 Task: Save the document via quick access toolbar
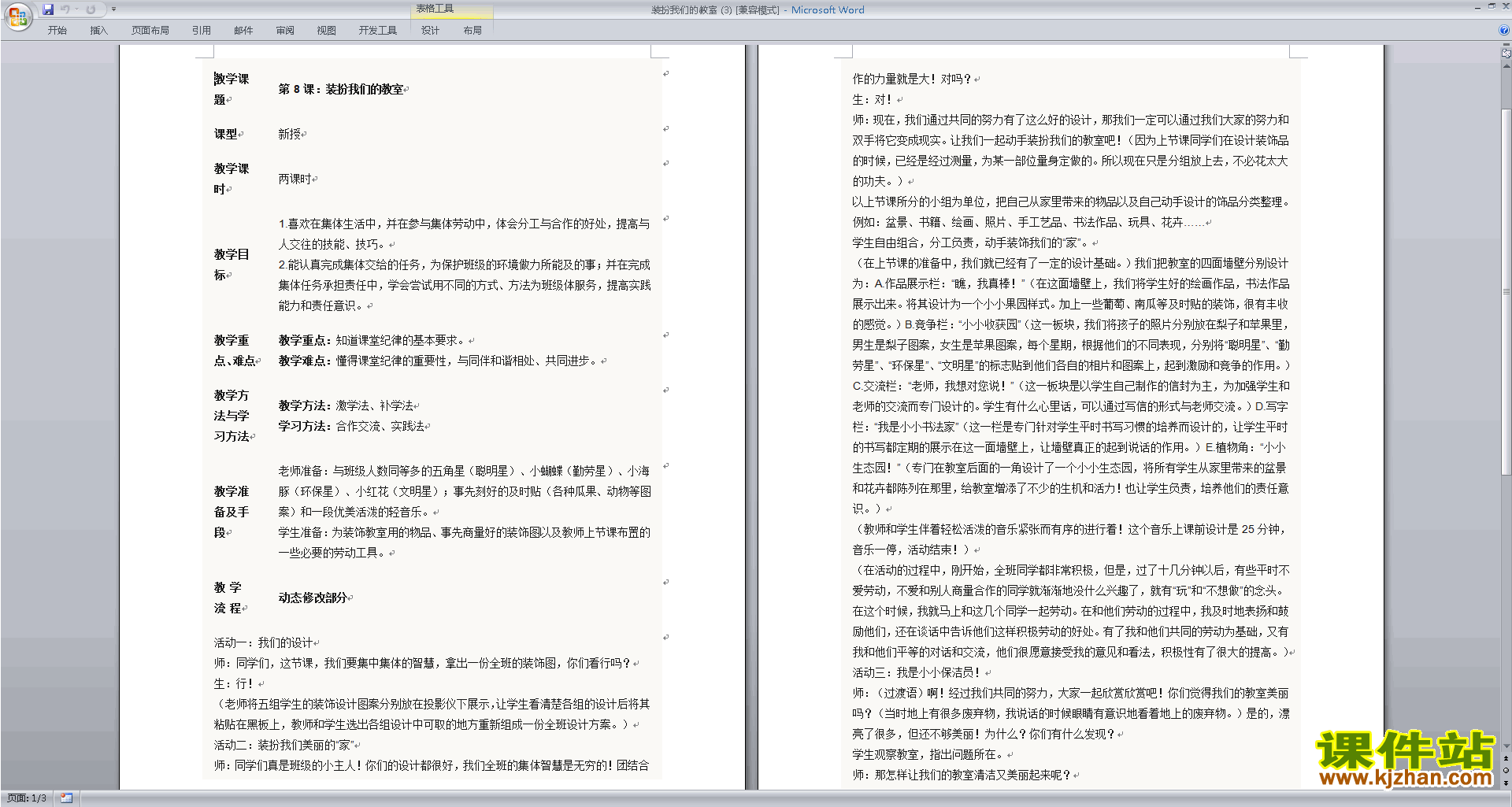(x=48, y=9)
